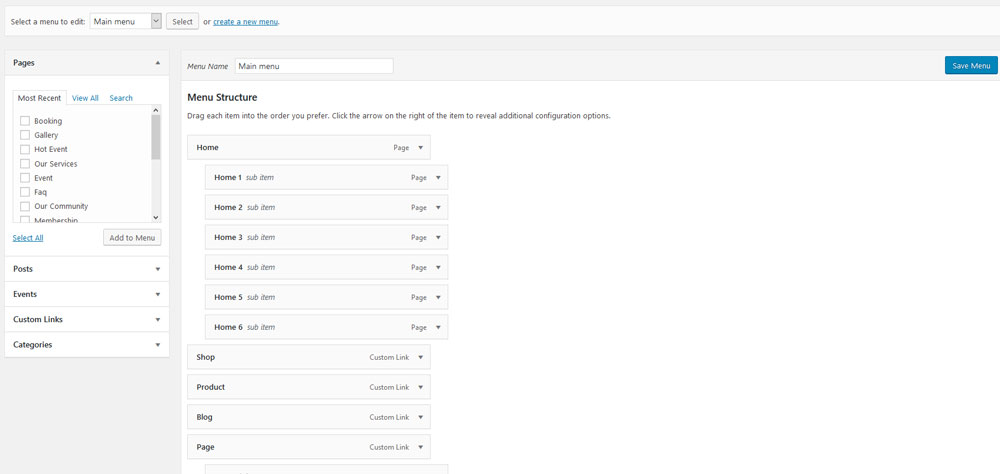Click the Menu Name input field
1000x474 pixels.
(314, 66)
